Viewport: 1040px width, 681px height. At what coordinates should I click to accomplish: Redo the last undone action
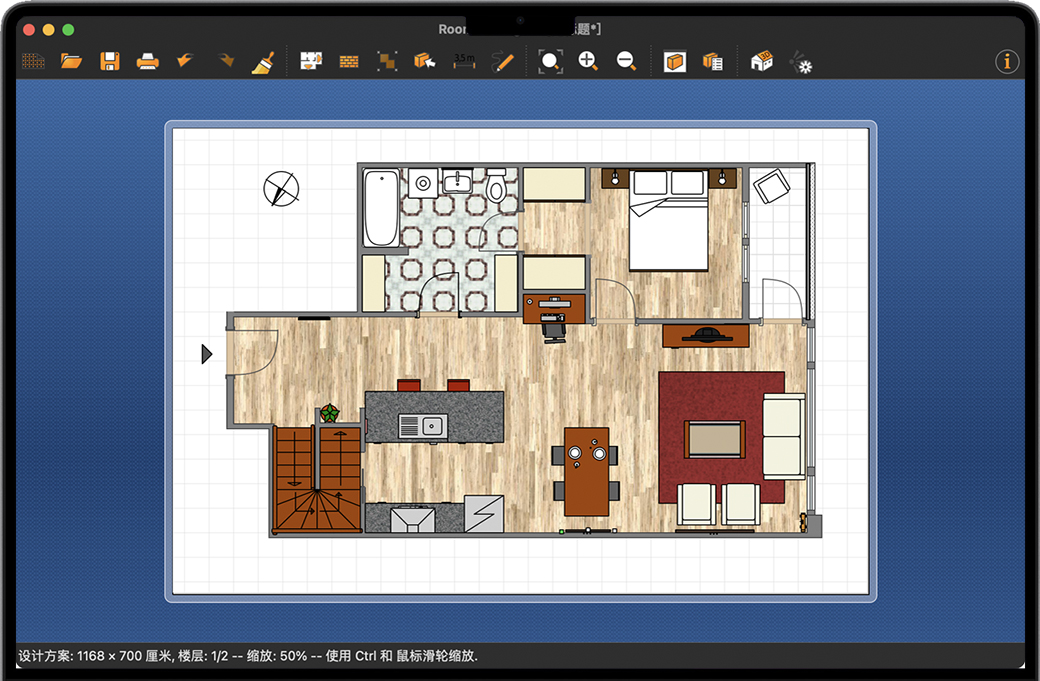(x=225, y=61)
